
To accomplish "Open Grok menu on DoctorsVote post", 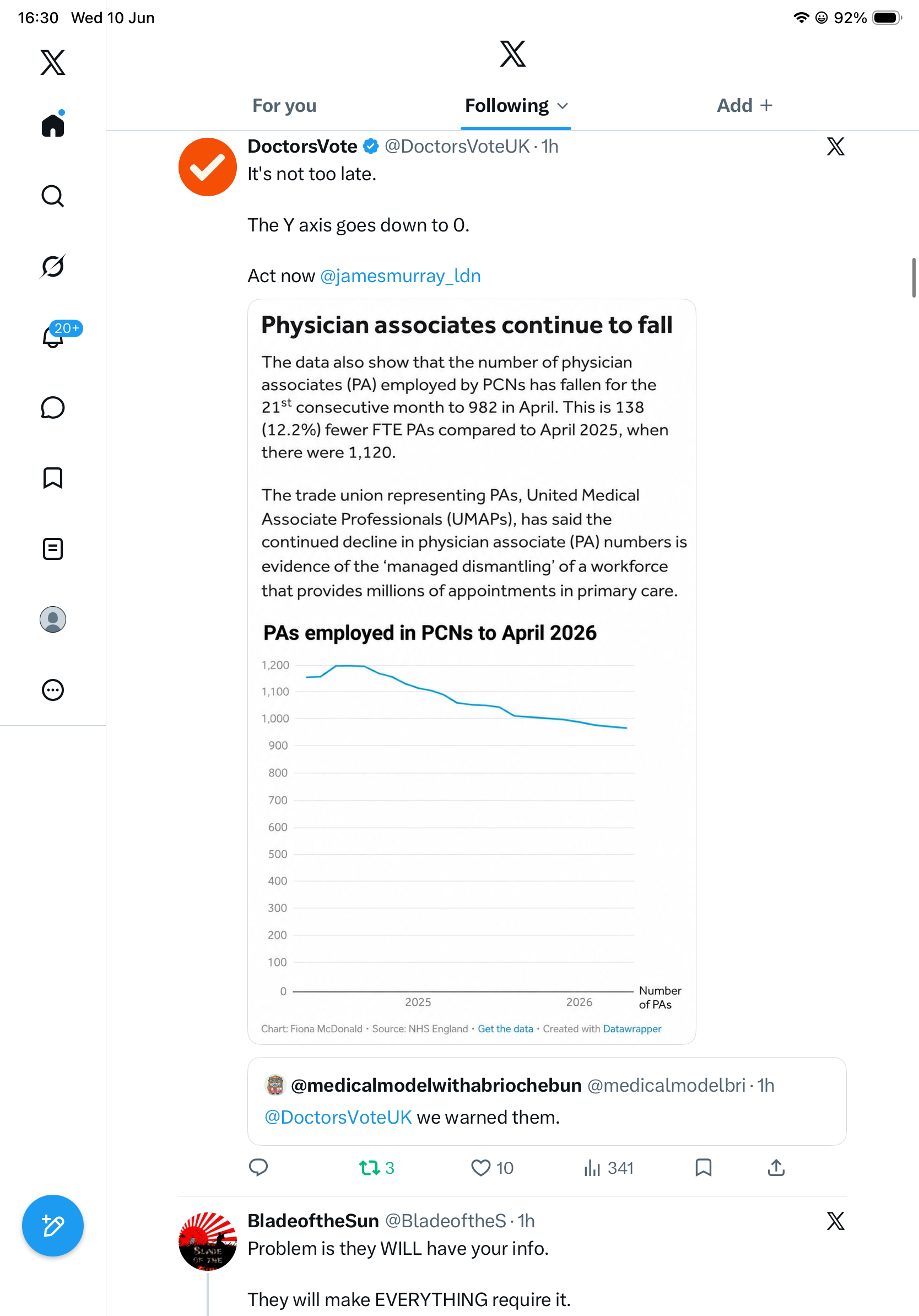I will coord(835,147).
